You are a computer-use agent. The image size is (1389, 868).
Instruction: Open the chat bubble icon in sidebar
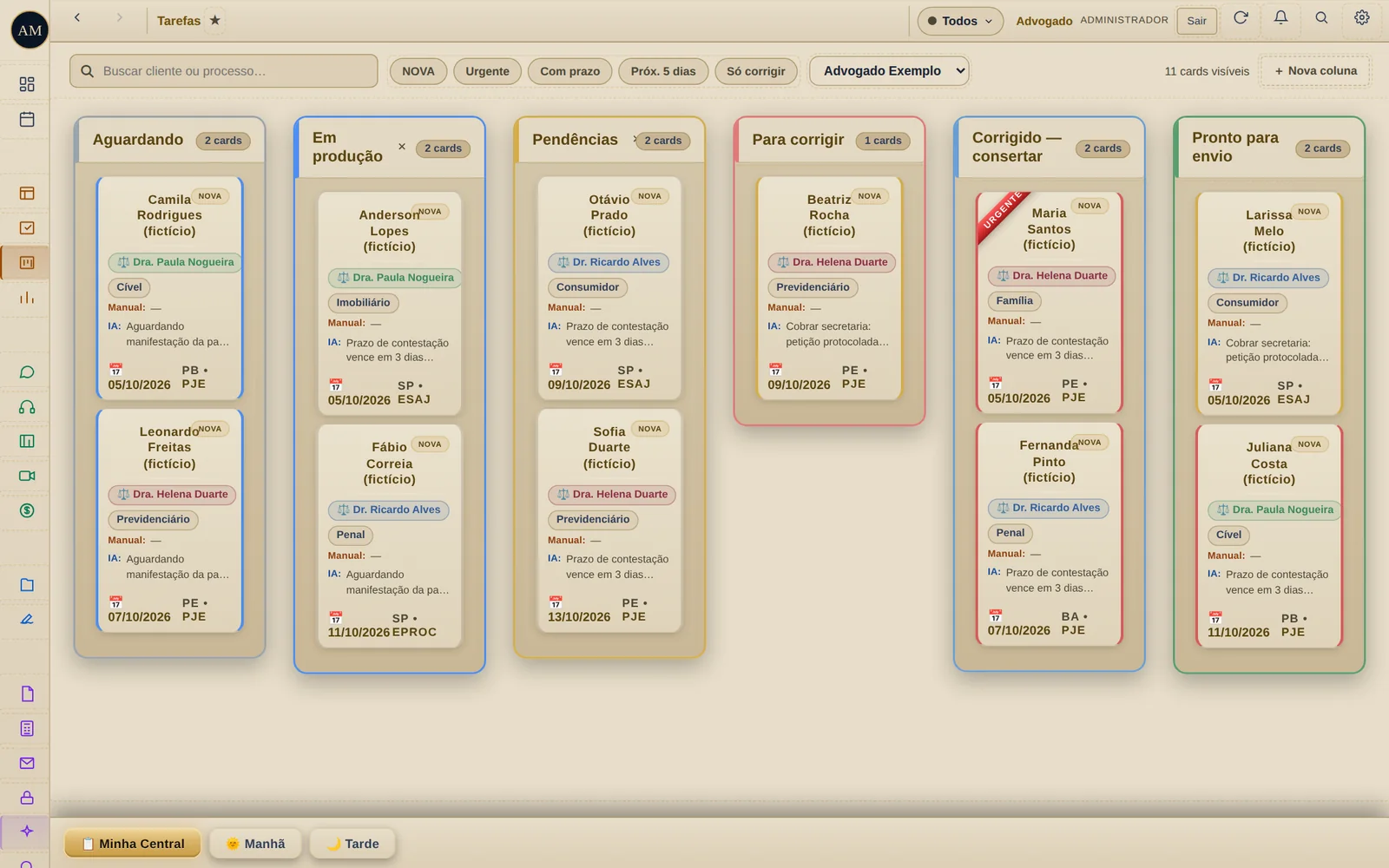pos(27,372)
